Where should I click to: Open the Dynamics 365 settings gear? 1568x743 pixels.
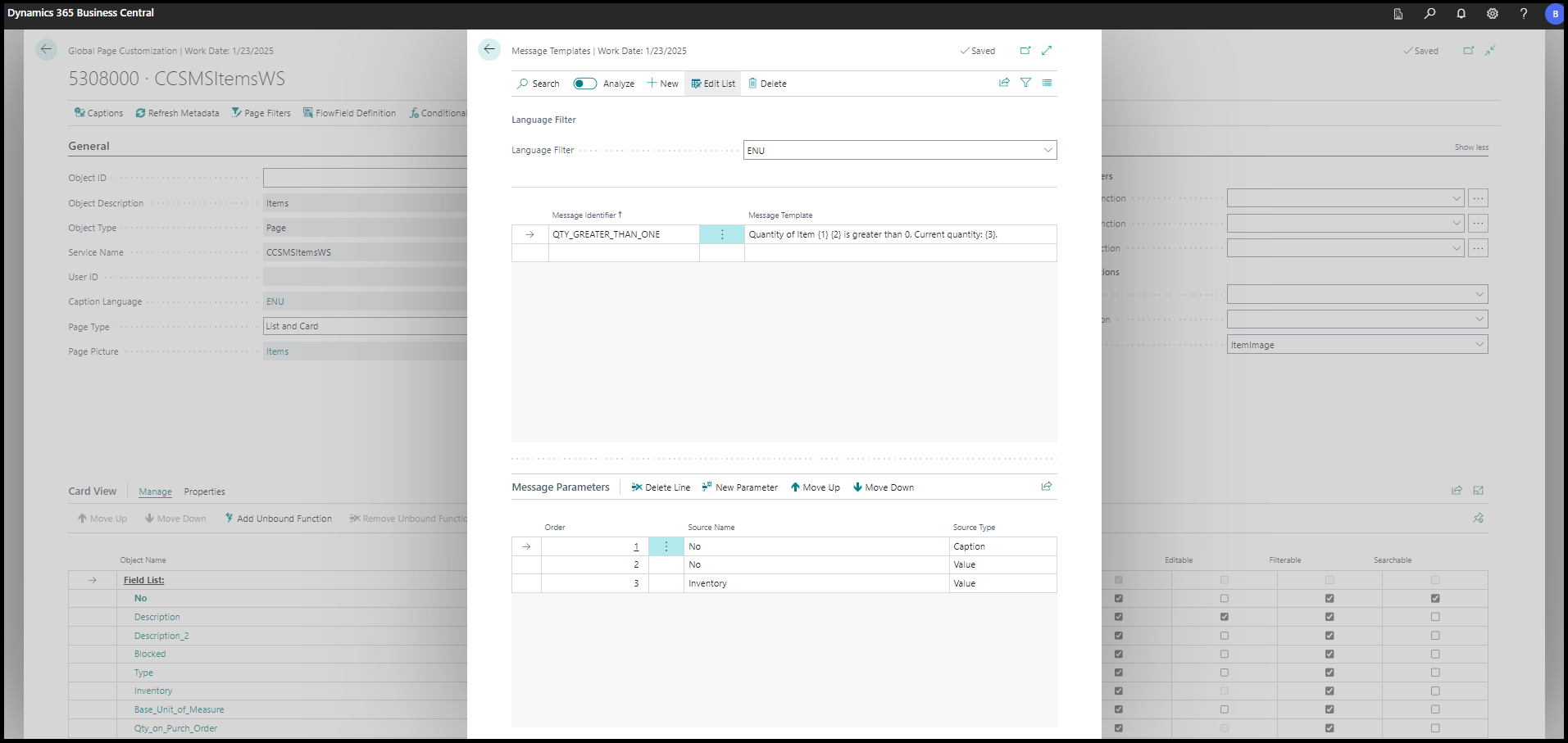pos(1492,14)
